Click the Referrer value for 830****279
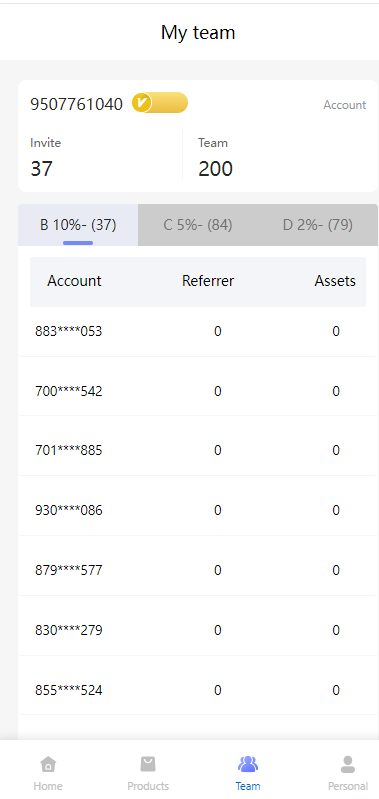The width and height of the screenshot is (379, 799). tap(218, 630)
